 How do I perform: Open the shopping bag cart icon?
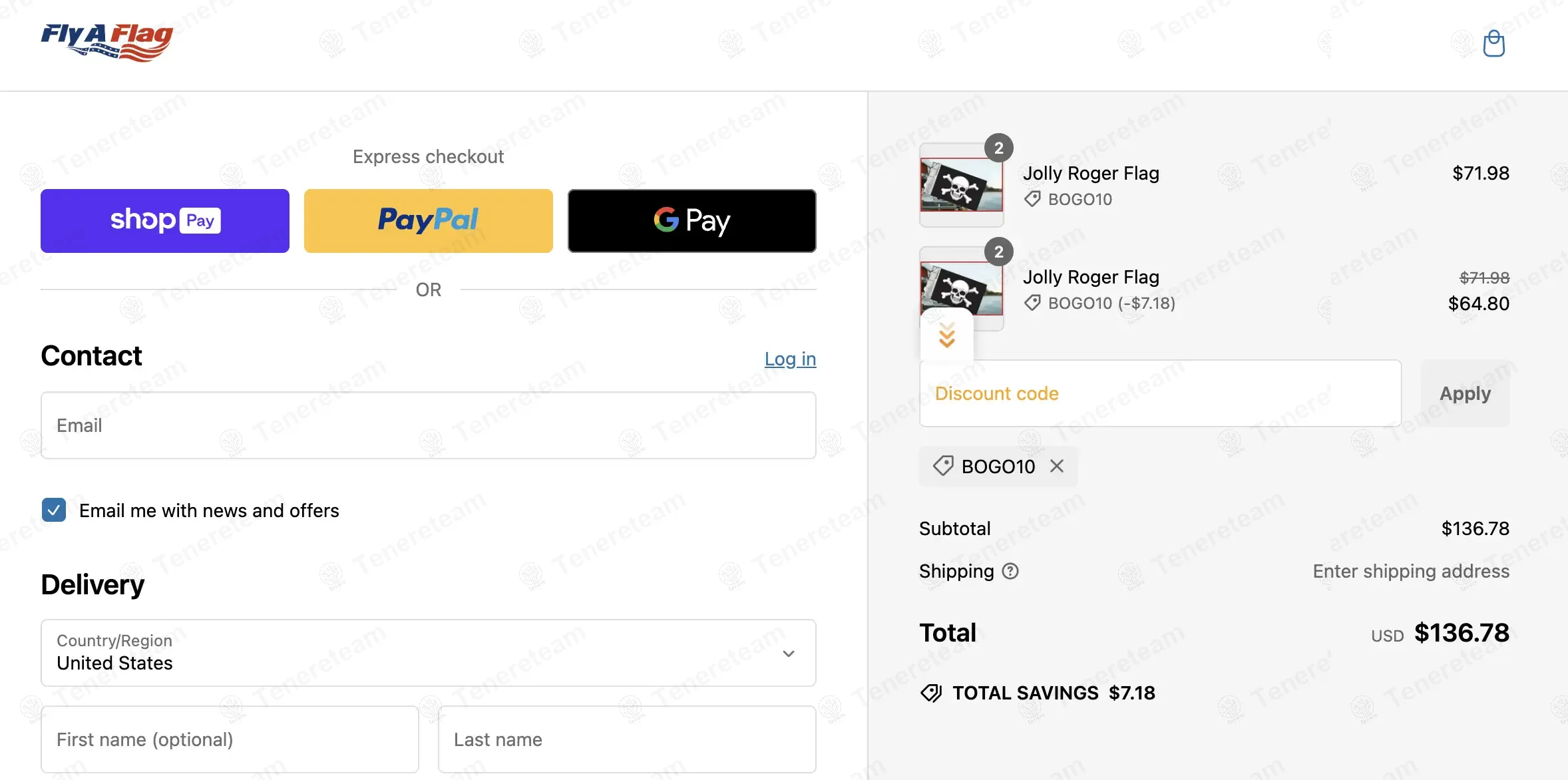[x=1493, y=44]
